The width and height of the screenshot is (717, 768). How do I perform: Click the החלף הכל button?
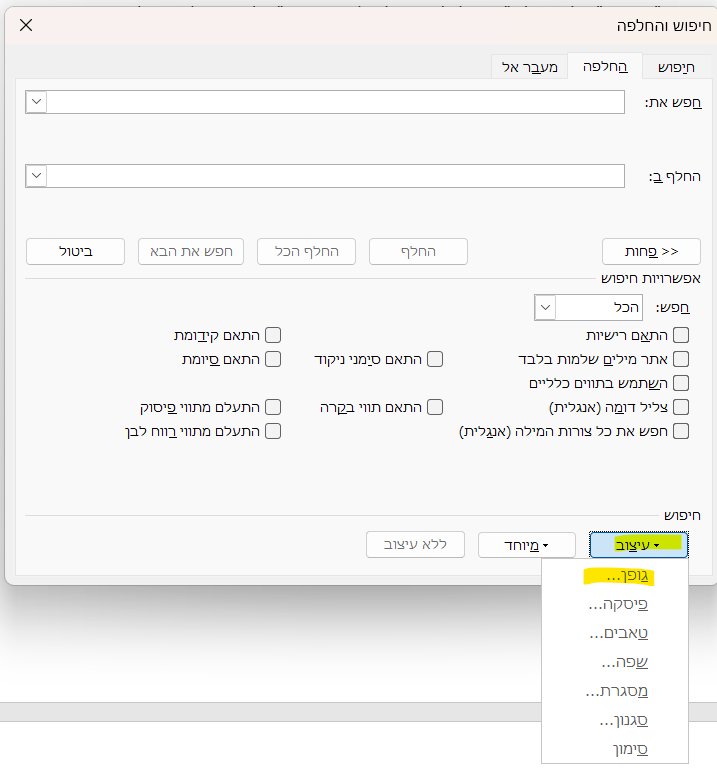307,252
